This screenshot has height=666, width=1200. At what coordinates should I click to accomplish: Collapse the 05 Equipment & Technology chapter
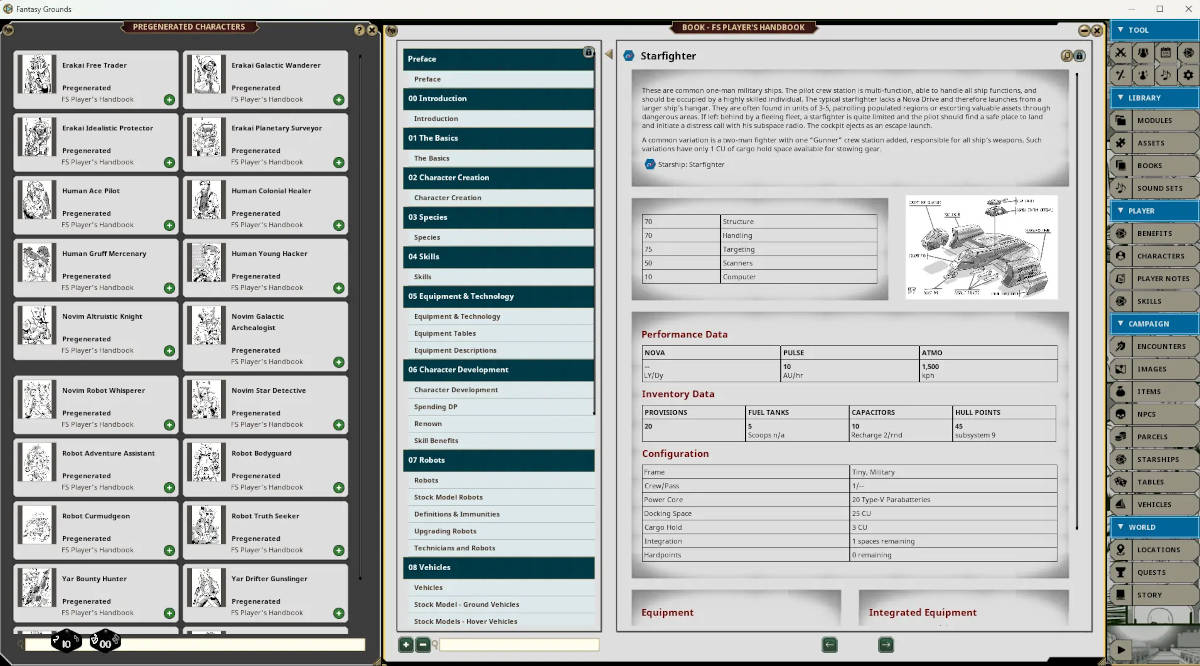pos(499,297)
